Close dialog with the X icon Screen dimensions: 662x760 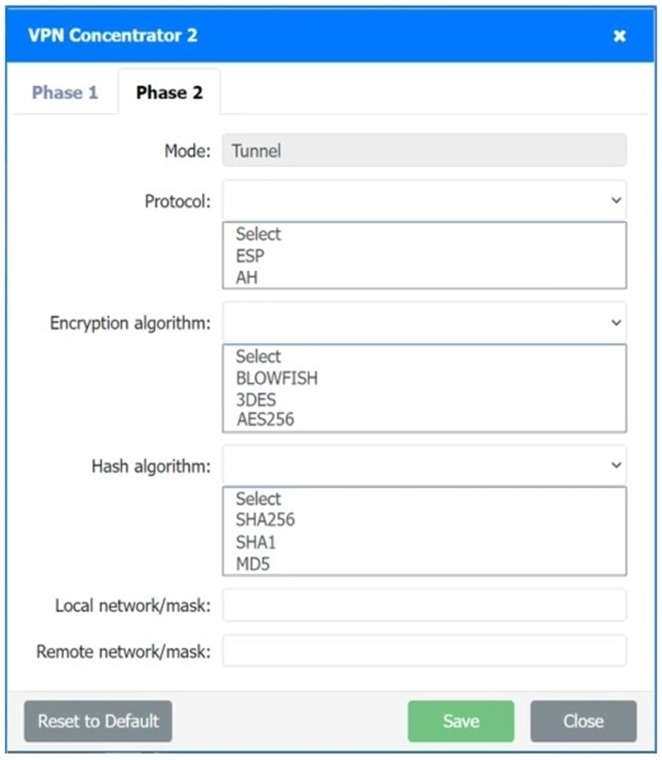pos(620,36)
